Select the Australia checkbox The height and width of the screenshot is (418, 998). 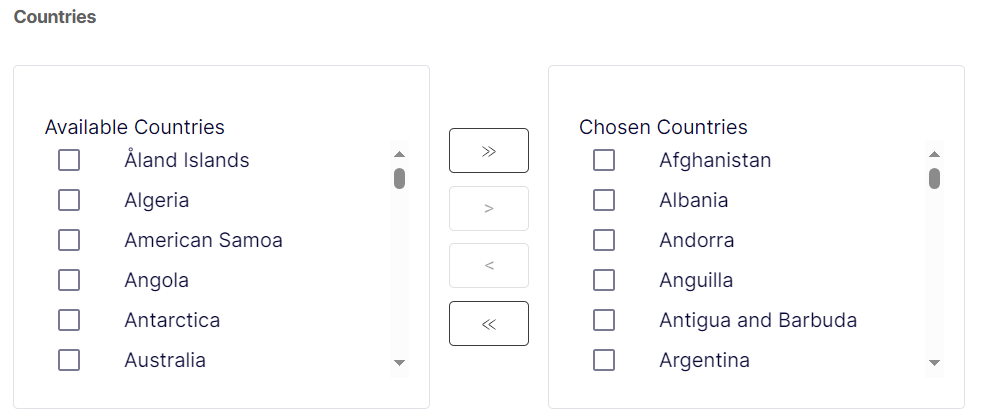point(69,360)
